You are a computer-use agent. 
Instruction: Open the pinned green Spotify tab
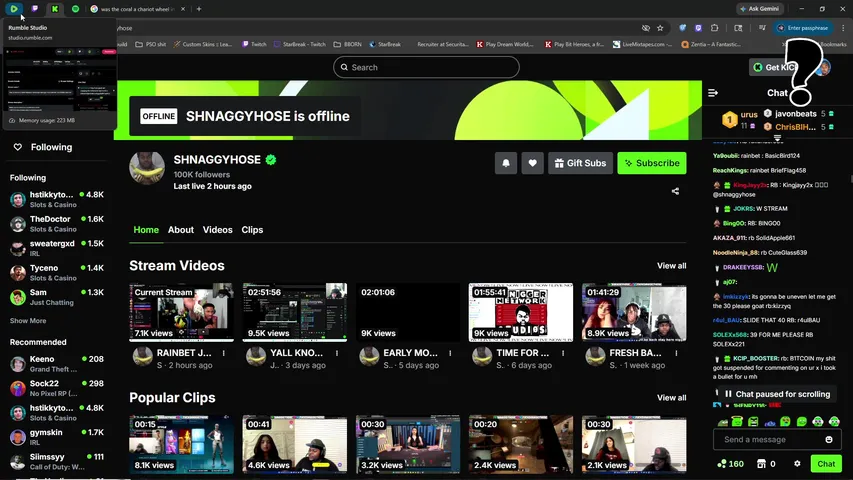pyautogui.click(x=76, y=9)
